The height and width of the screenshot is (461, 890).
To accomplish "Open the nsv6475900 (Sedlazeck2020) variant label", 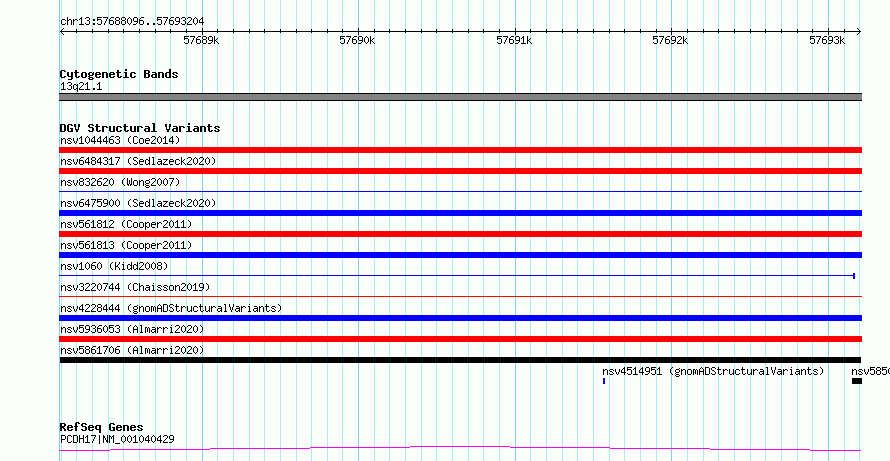I will point(138,203).
